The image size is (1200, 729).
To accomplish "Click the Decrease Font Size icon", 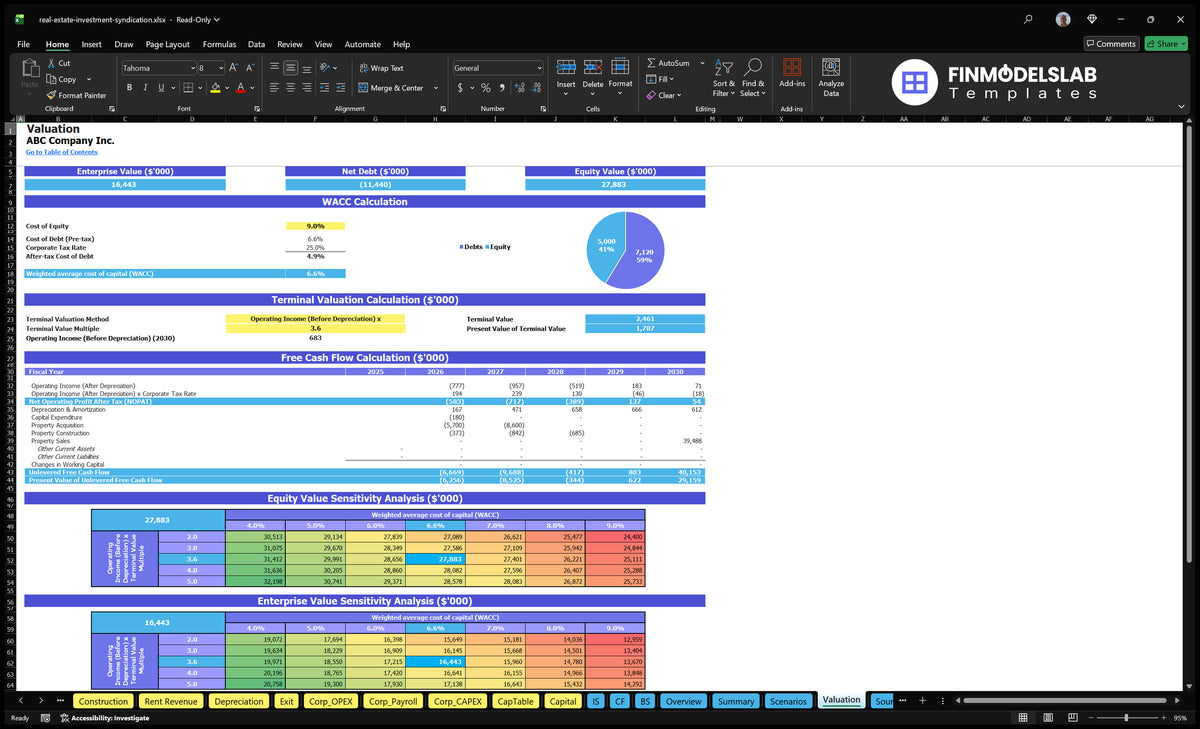I will tap(249, 68).
